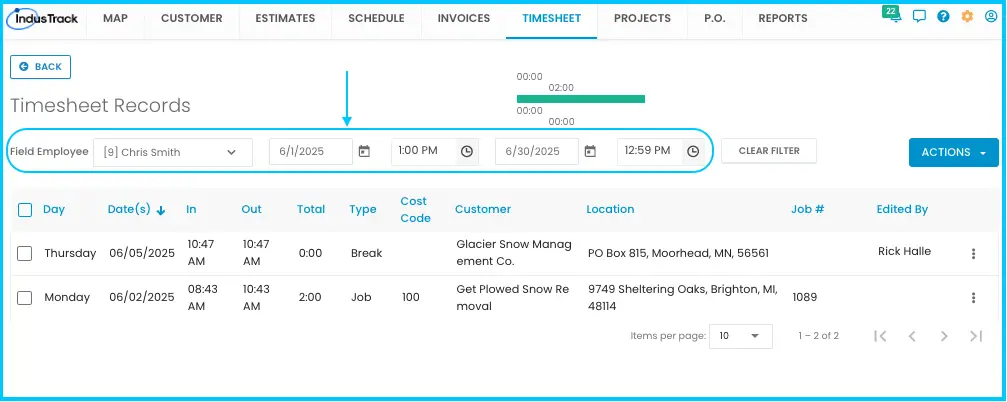Open the notifications bell with badge 22
1007x402 pixels.
[x=892, y=15]
